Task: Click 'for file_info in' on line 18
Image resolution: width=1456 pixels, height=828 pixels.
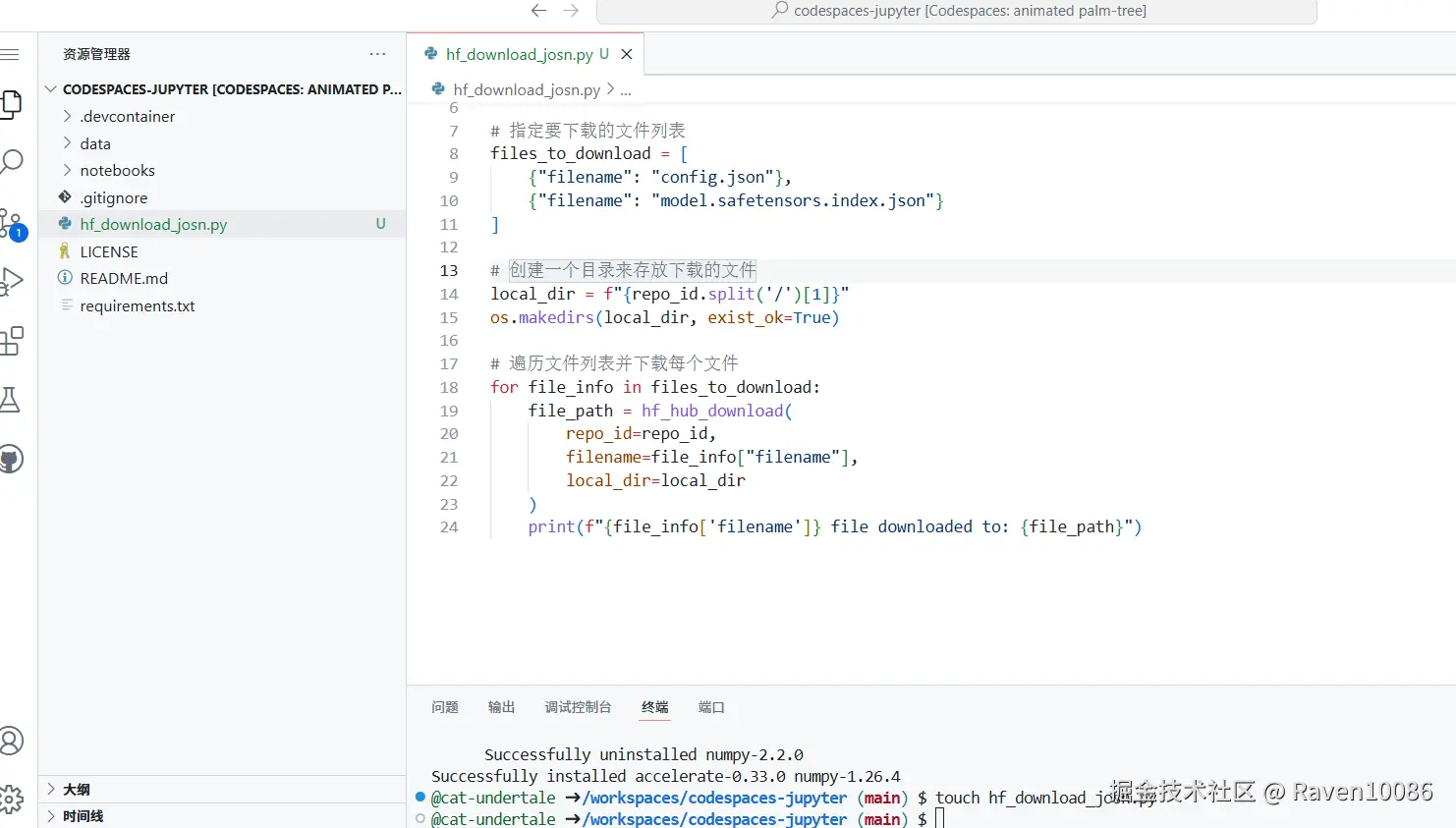Action: click(566, 387)
